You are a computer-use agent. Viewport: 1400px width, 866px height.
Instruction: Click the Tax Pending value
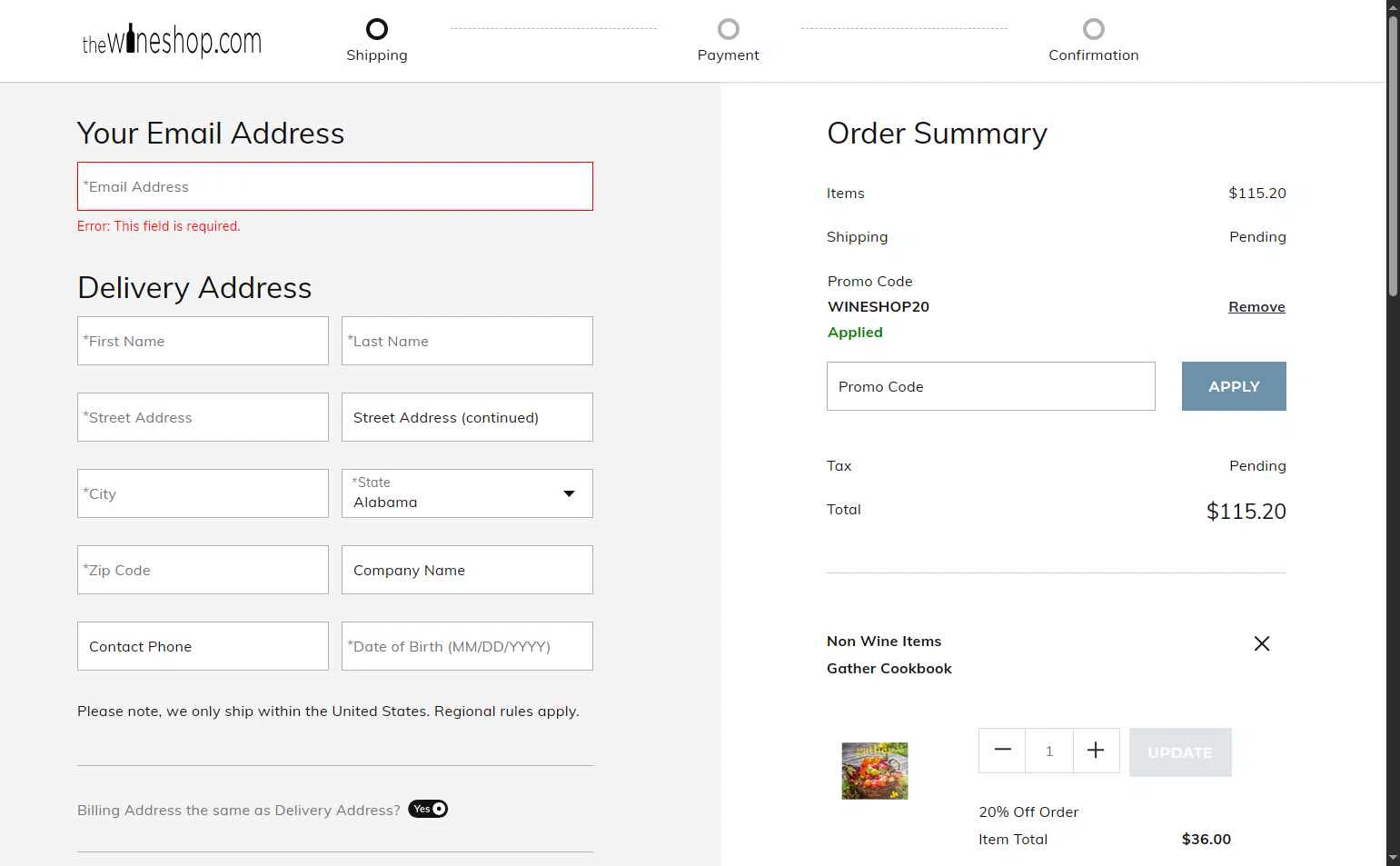point(1257,466)
